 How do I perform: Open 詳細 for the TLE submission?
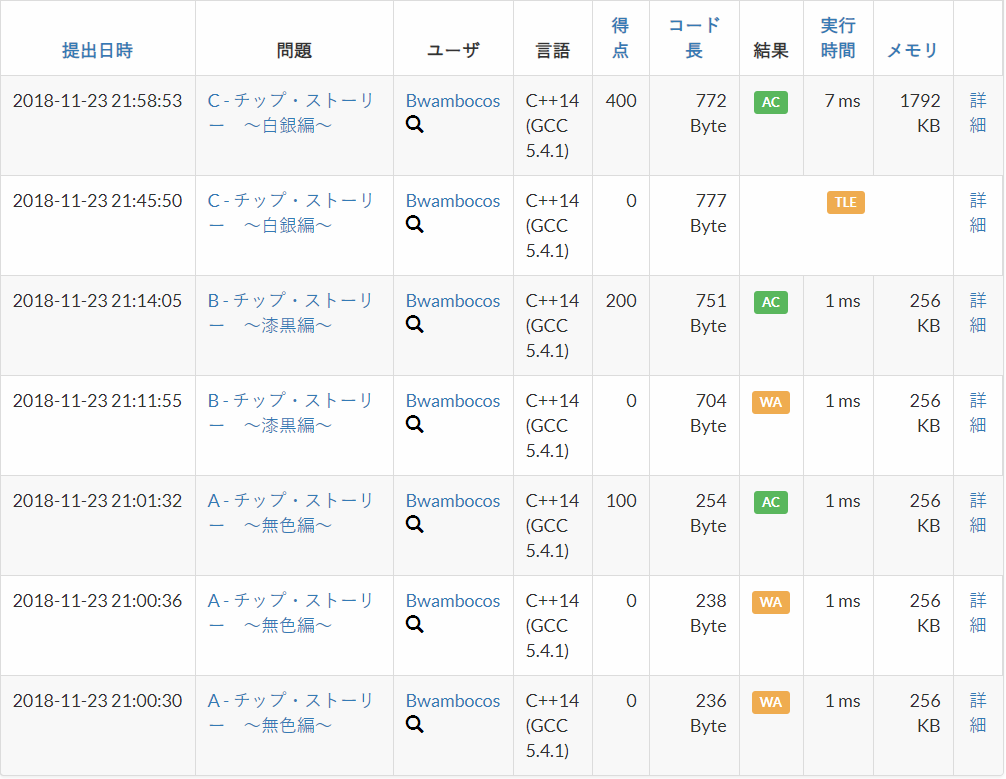(x=978, y=212)
